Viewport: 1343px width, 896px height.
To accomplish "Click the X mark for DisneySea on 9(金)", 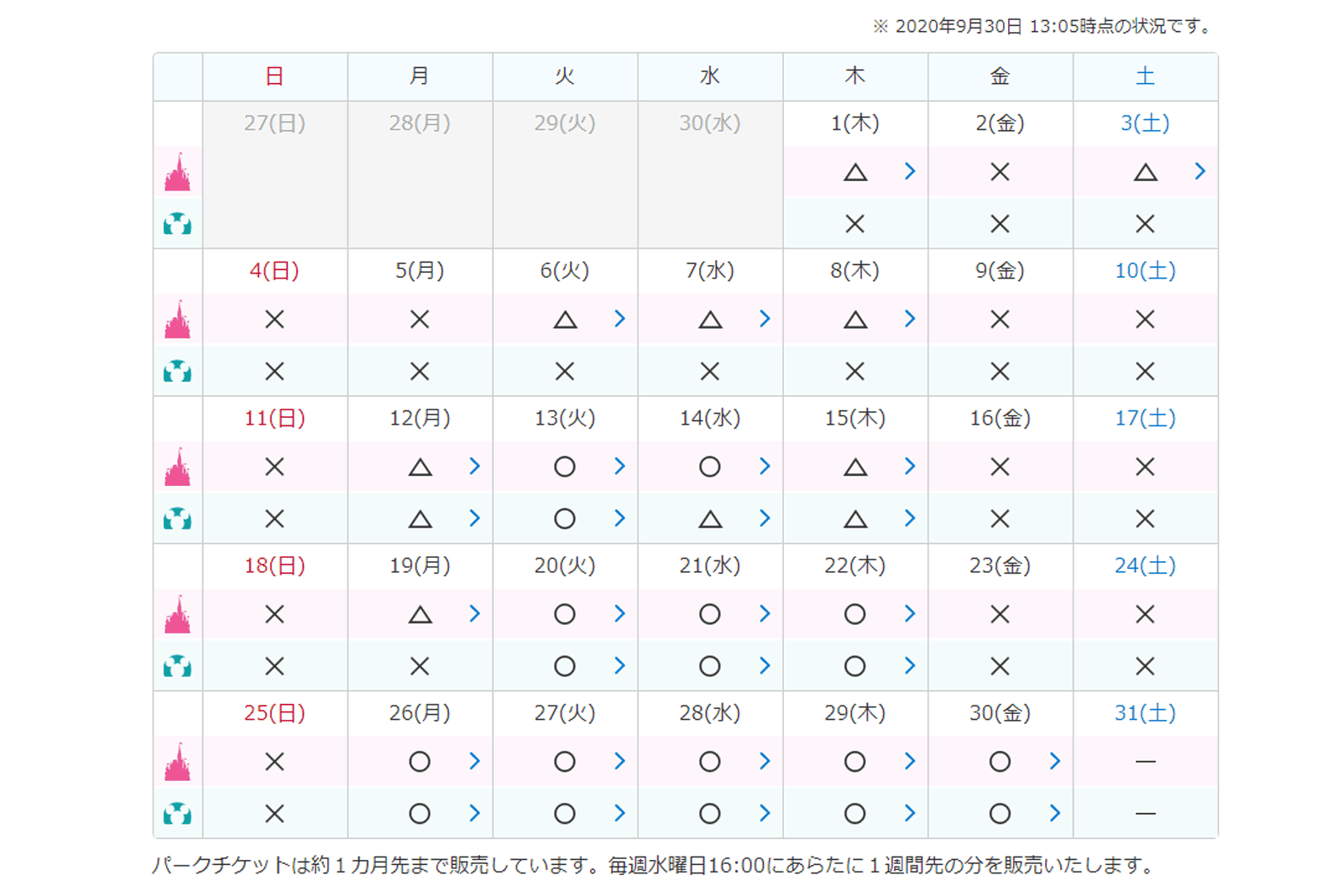I will tap(1000, 371).
